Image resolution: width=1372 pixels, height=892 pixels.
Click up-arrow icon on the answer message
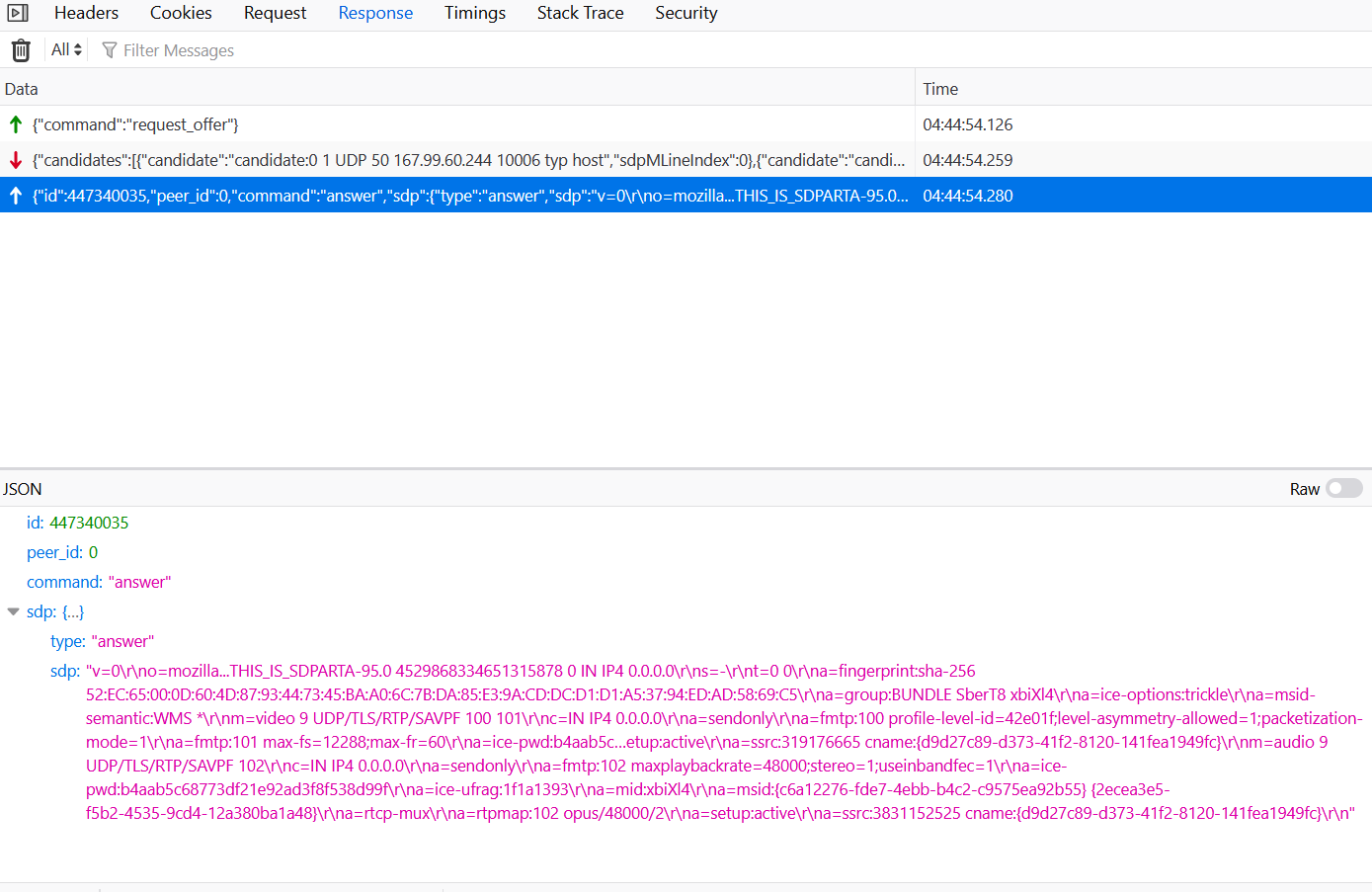16,196
